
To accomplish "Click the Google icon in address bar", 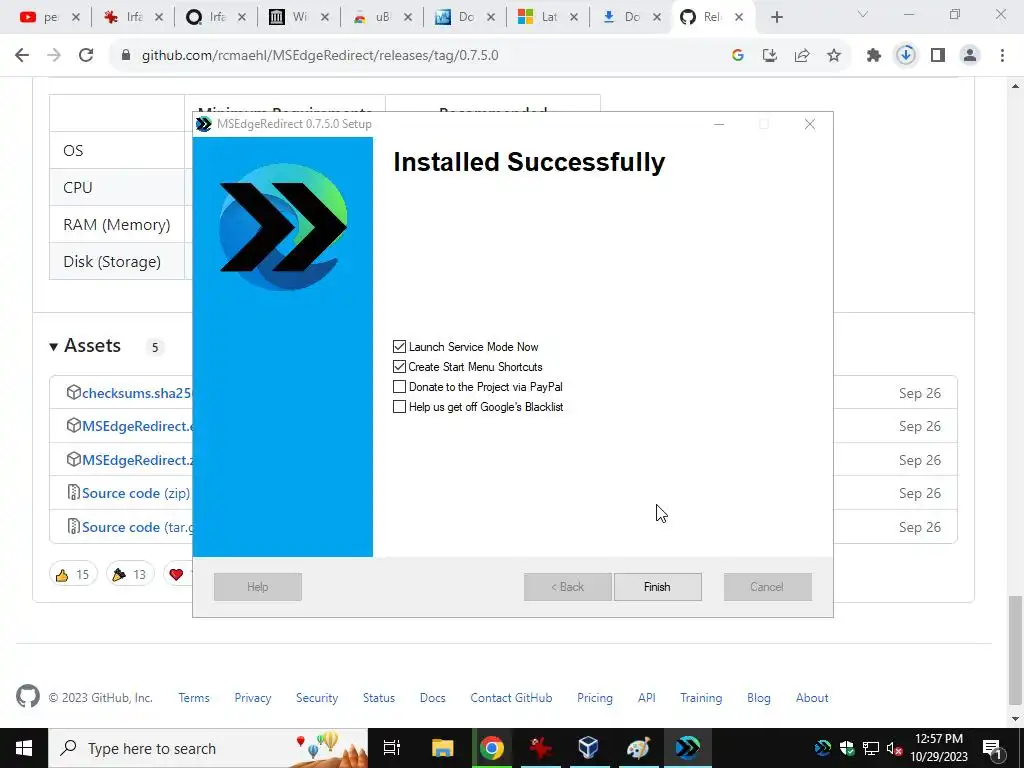I will (738, 56).
